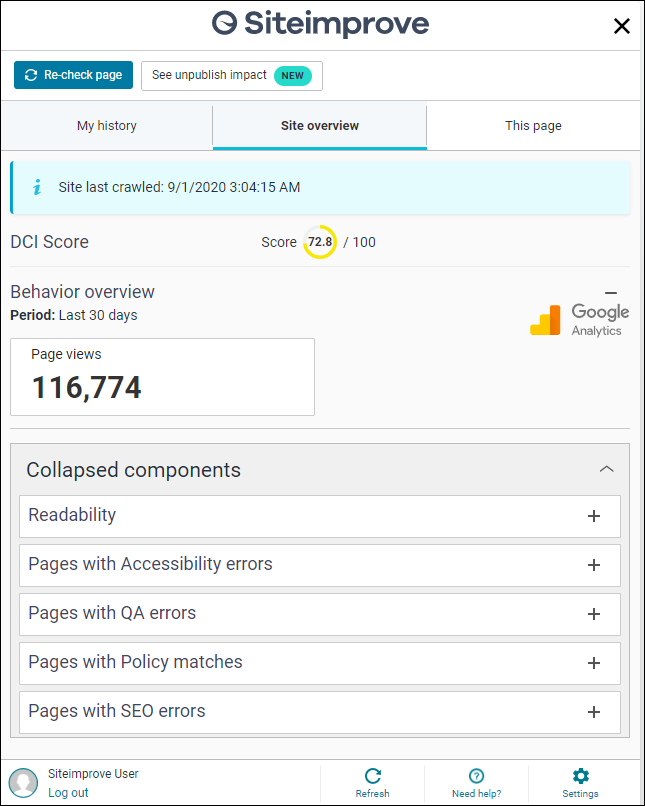645x806 pixels.
Task: Click the info icon in crawl notice
Action: (x=37, y=187)
